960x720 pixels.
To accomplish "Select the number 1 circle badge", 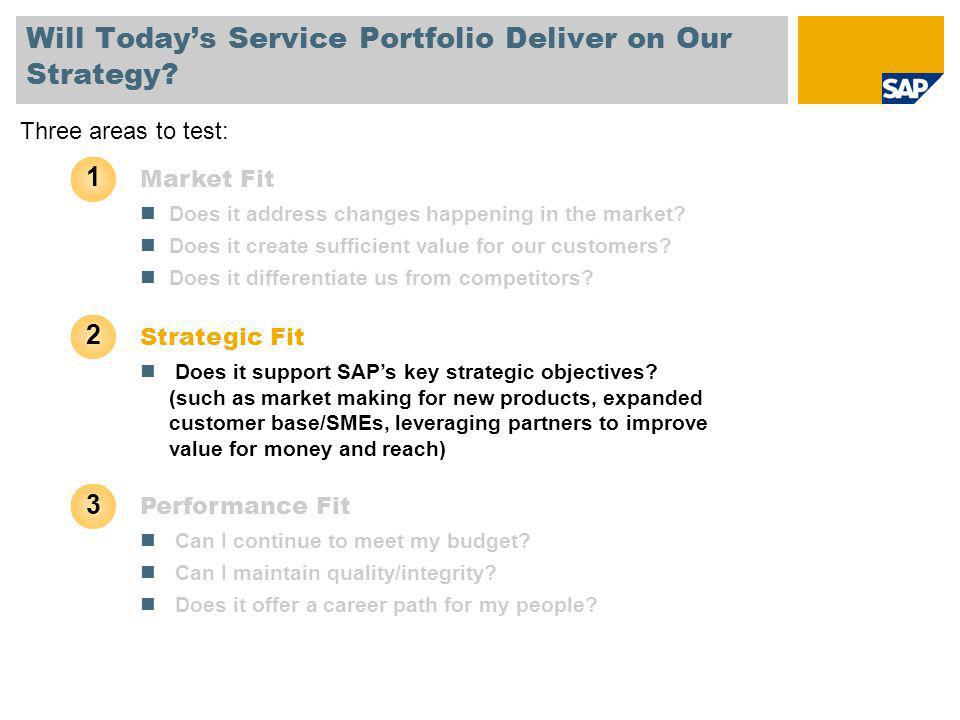I will 93,179.
